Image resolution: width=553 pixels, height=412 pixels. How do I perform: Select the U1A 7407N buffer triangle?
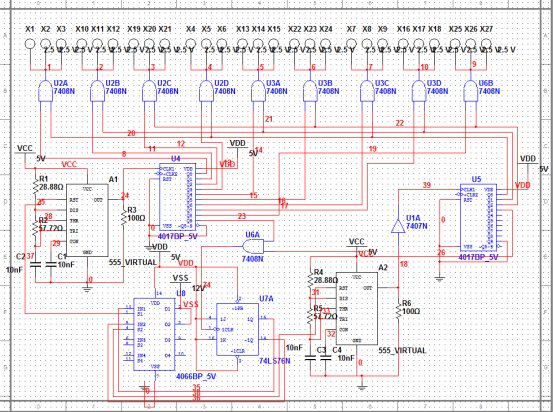(x=398, y=226)
